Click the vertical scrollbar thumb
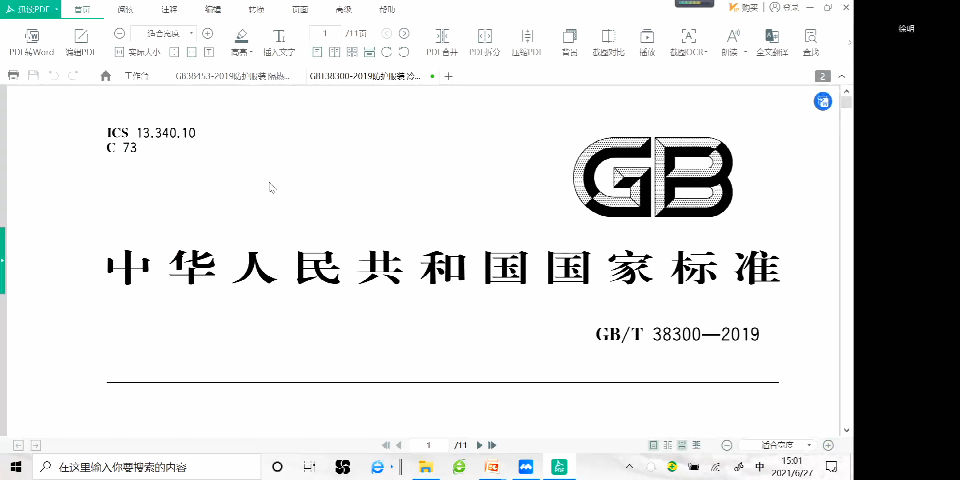The width and height of the screenshot is (960, 480). pyautogui.click(x=847, y=102)
